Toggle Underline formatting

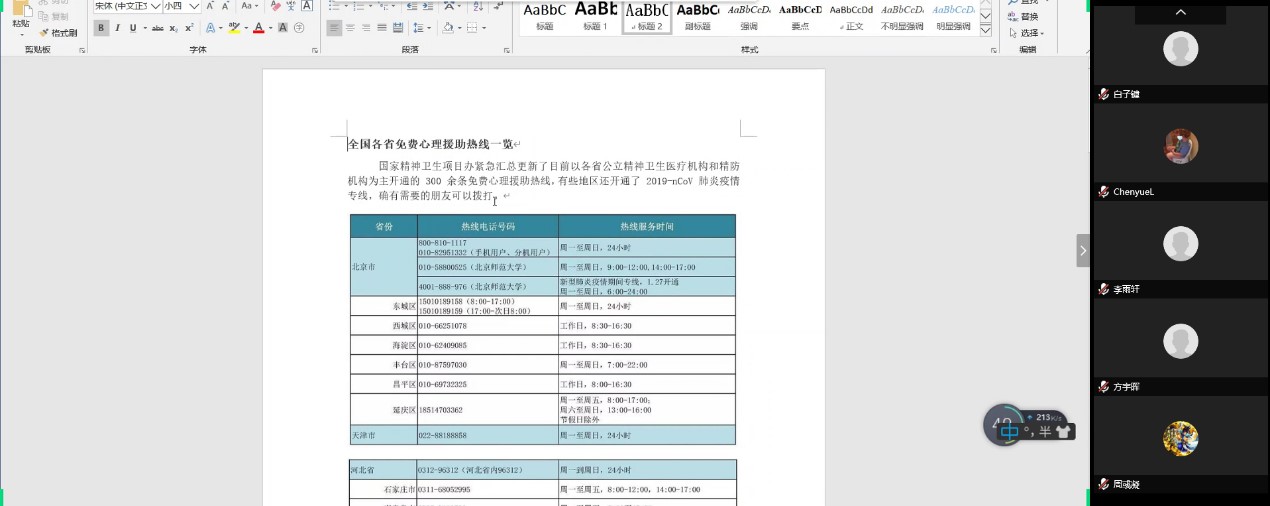tap(133, 28)
